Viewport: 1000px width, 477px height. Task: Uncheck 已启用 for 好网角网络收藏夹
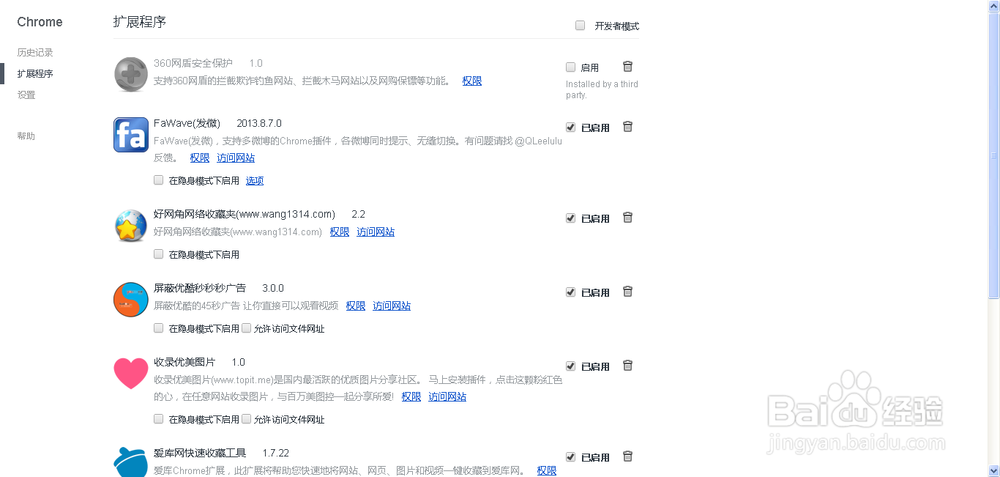(571, 218)
